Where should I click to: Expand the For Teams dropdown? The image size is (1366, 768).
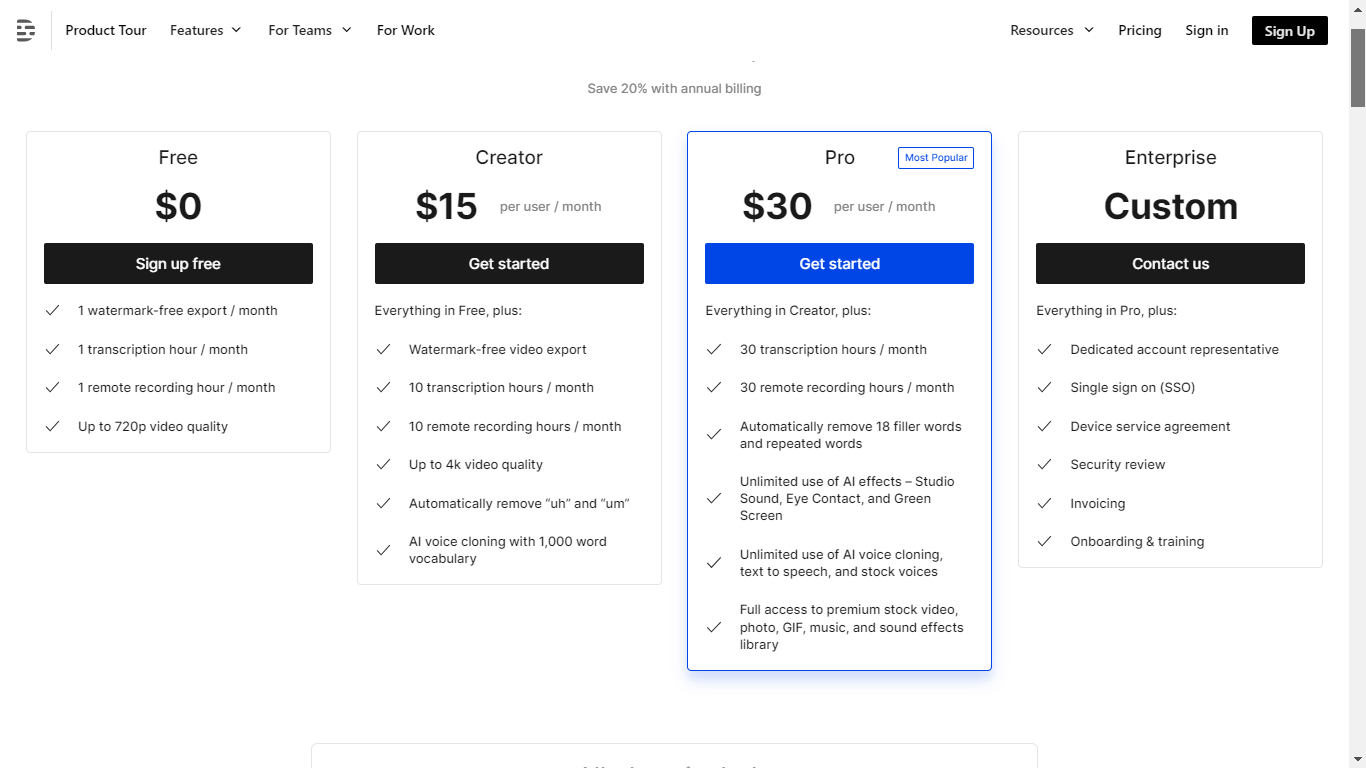pos(309,30)
